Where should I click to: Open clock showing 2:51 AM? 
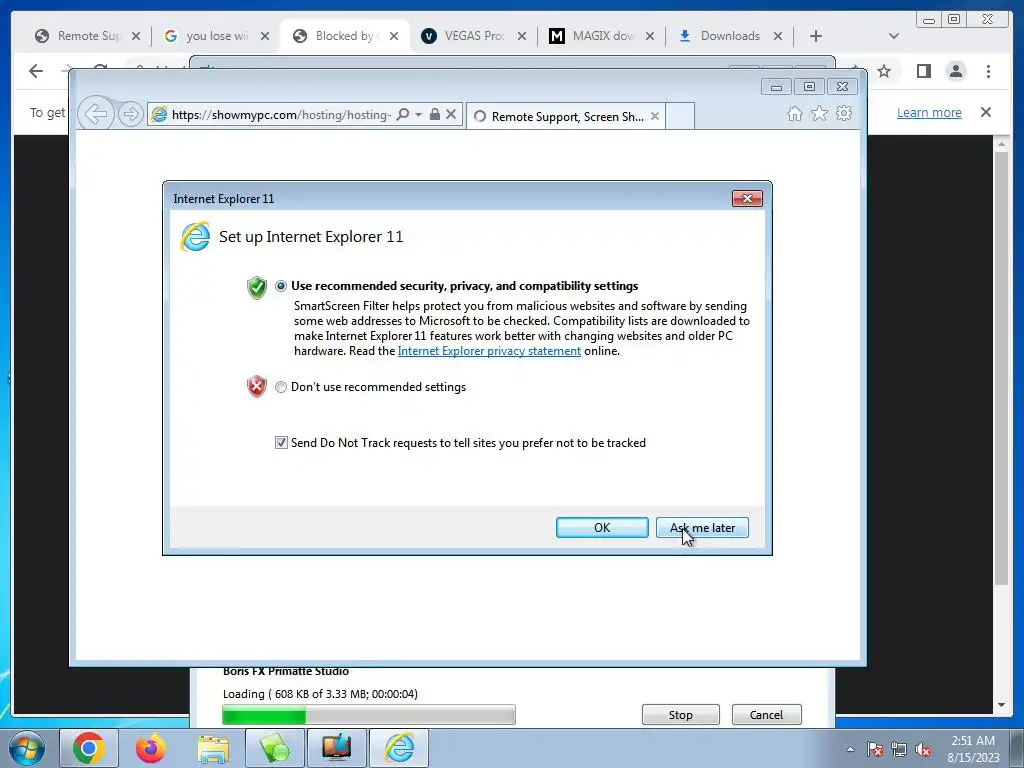pyautogui.click(x=973, y=749)
